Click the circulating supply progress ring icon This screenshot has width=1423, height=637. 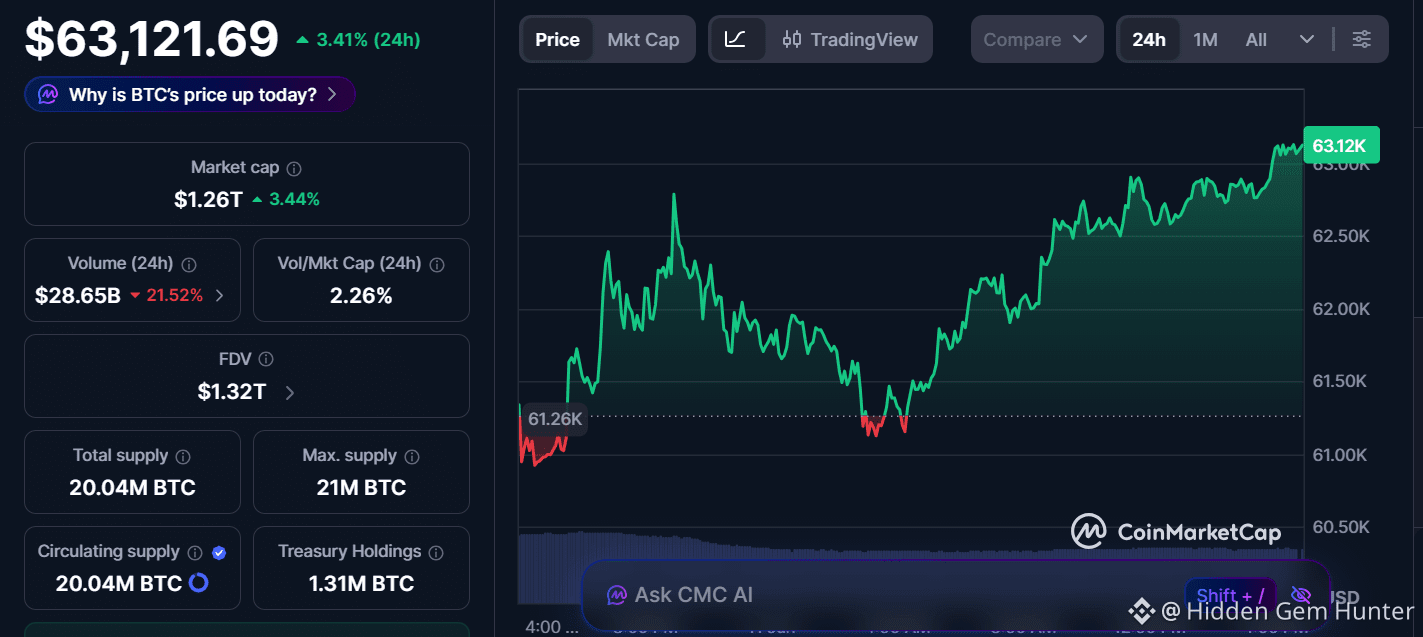coord(198,583)
